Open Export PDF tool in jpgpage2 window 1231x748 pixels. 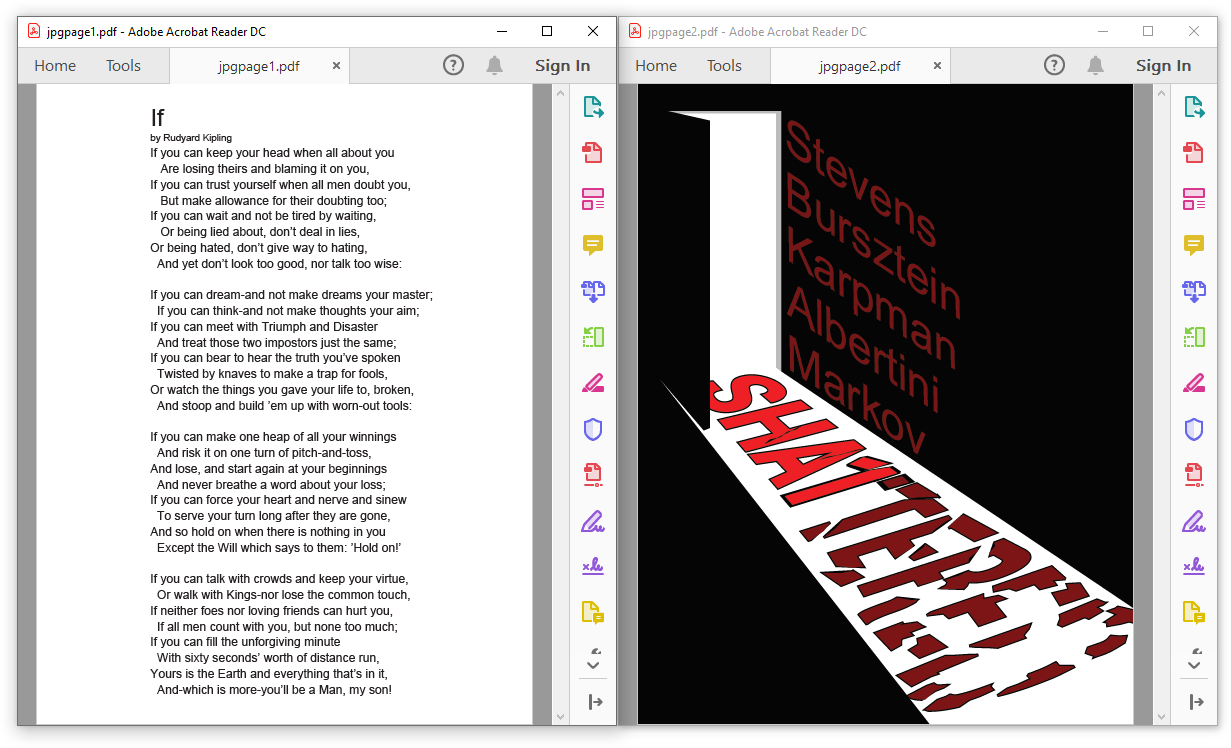pos(1193,107)
